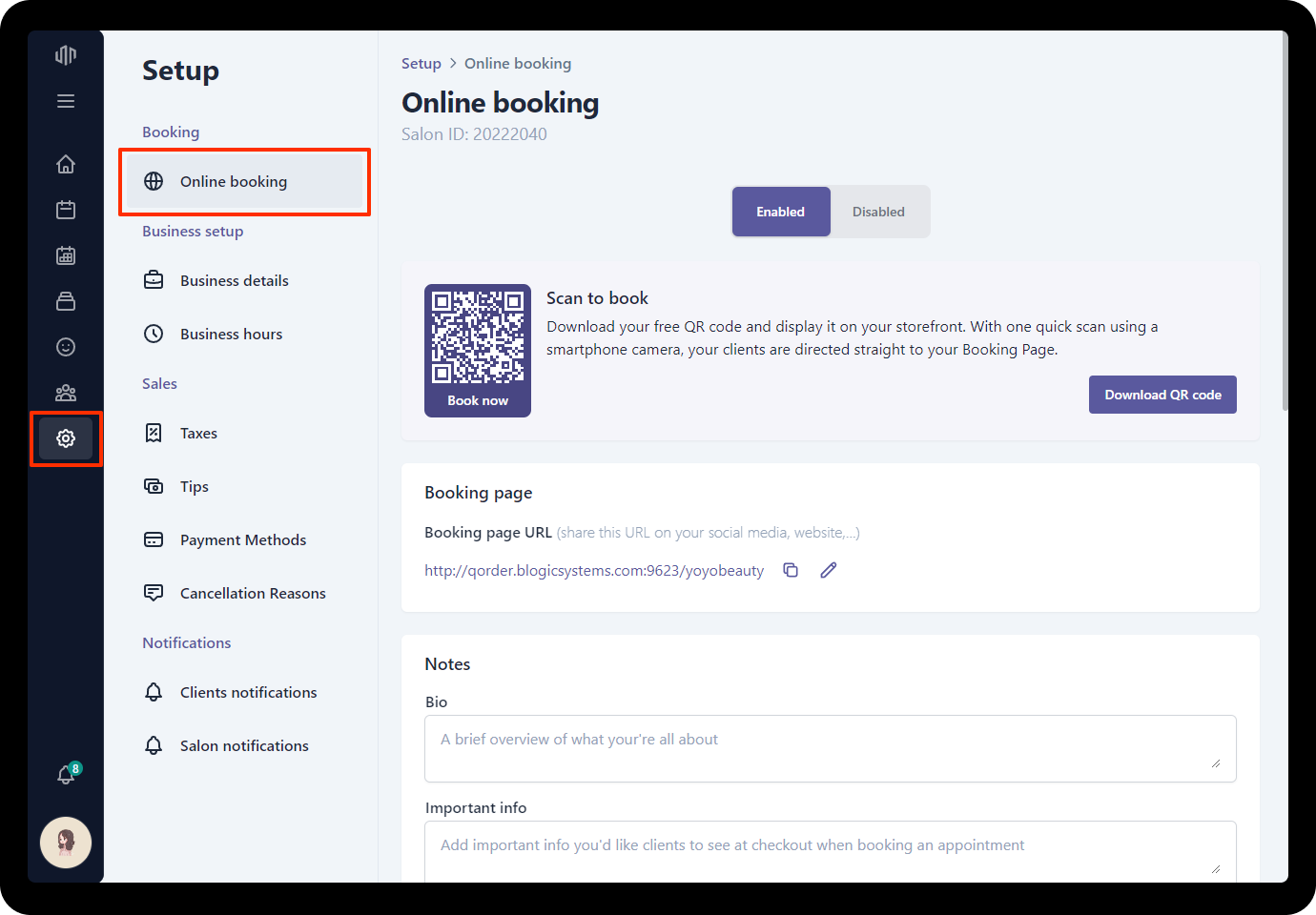Open the notification bell with badge
Viewport: 1316px width, 915px height.
coord(66,774)
